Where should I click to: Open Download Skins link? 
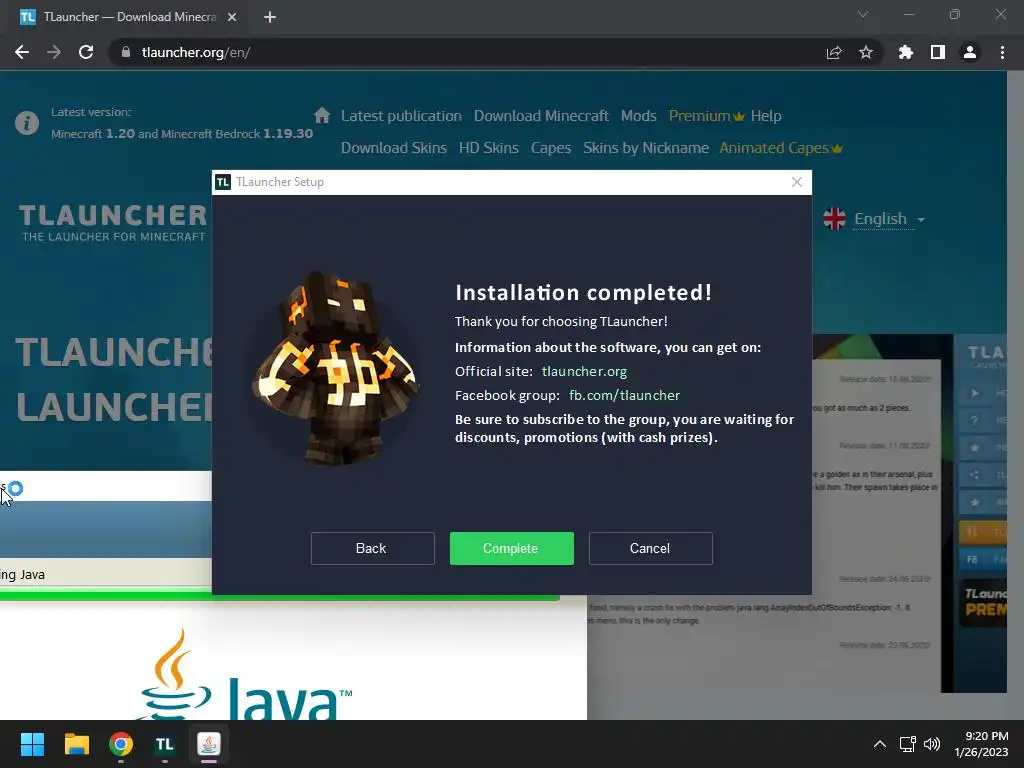coord(394,148)
